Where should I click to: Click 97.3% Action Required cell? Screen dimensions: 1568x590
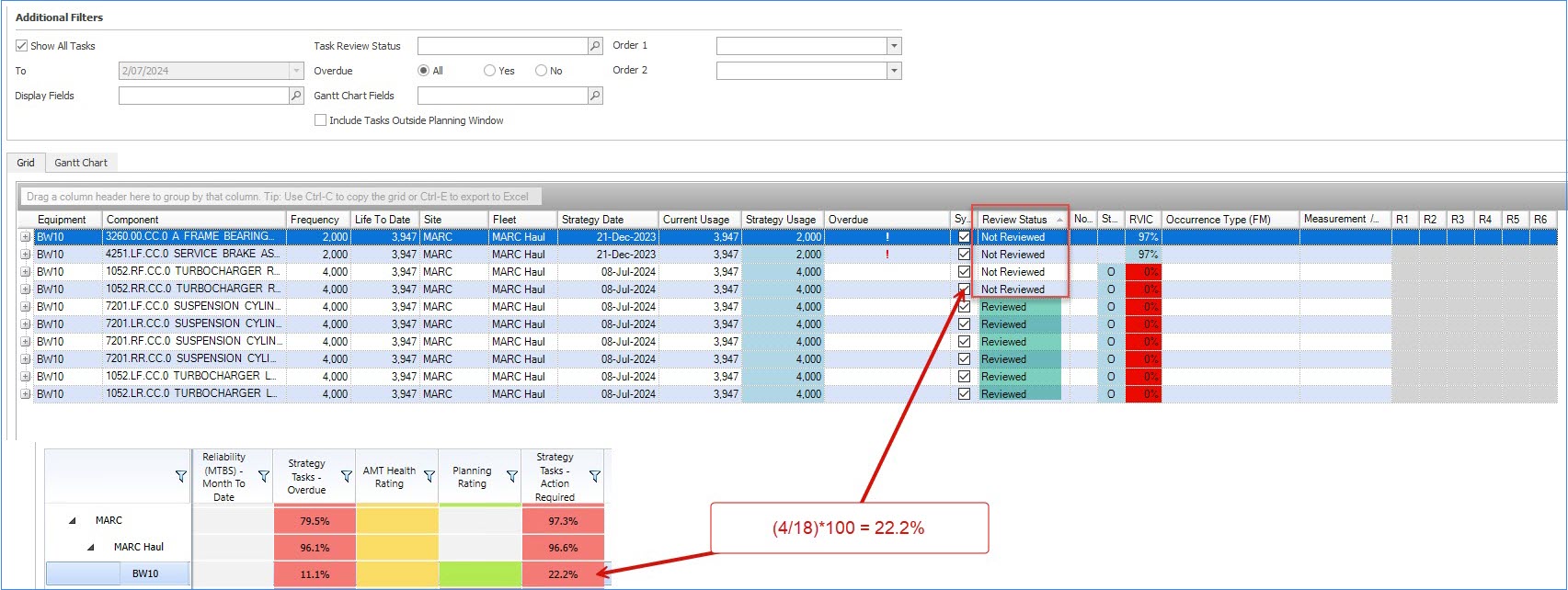(563, 521)
